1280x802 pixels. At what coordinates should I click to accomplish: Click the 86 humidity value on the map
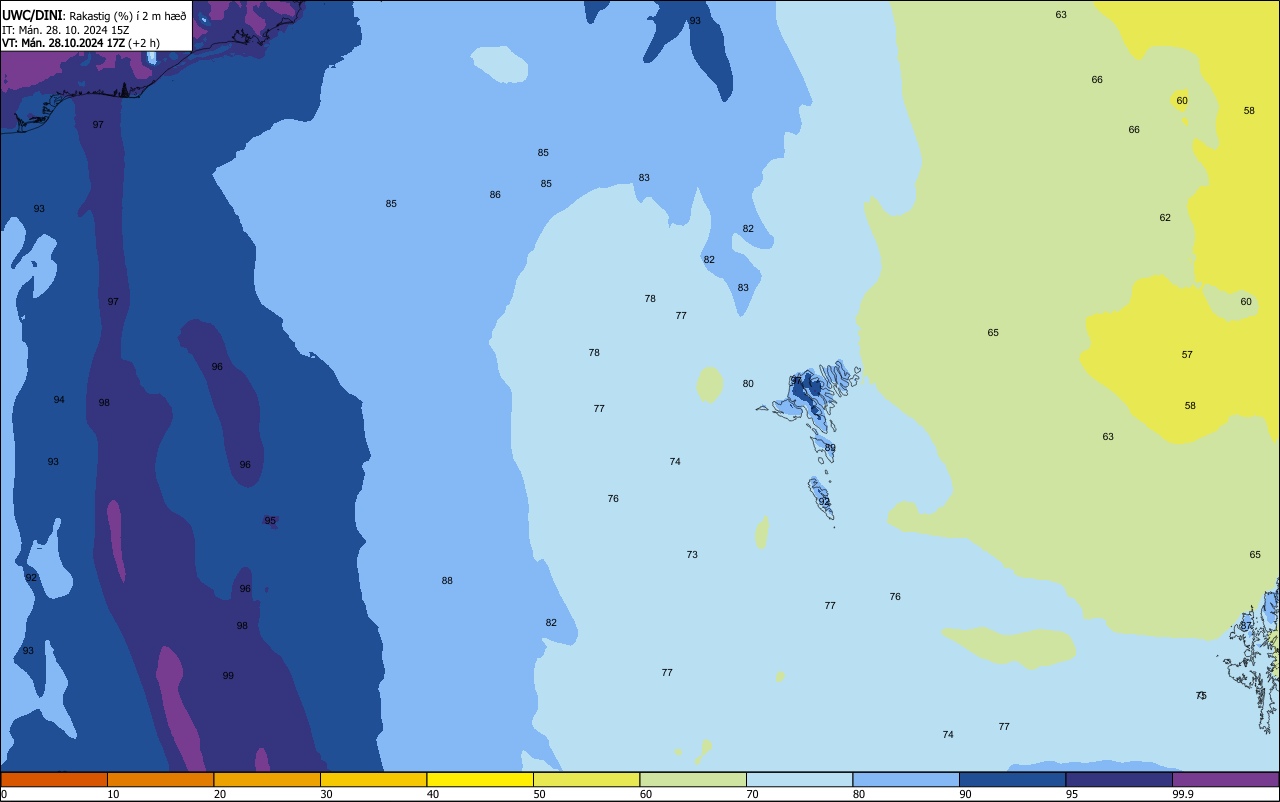495,195
